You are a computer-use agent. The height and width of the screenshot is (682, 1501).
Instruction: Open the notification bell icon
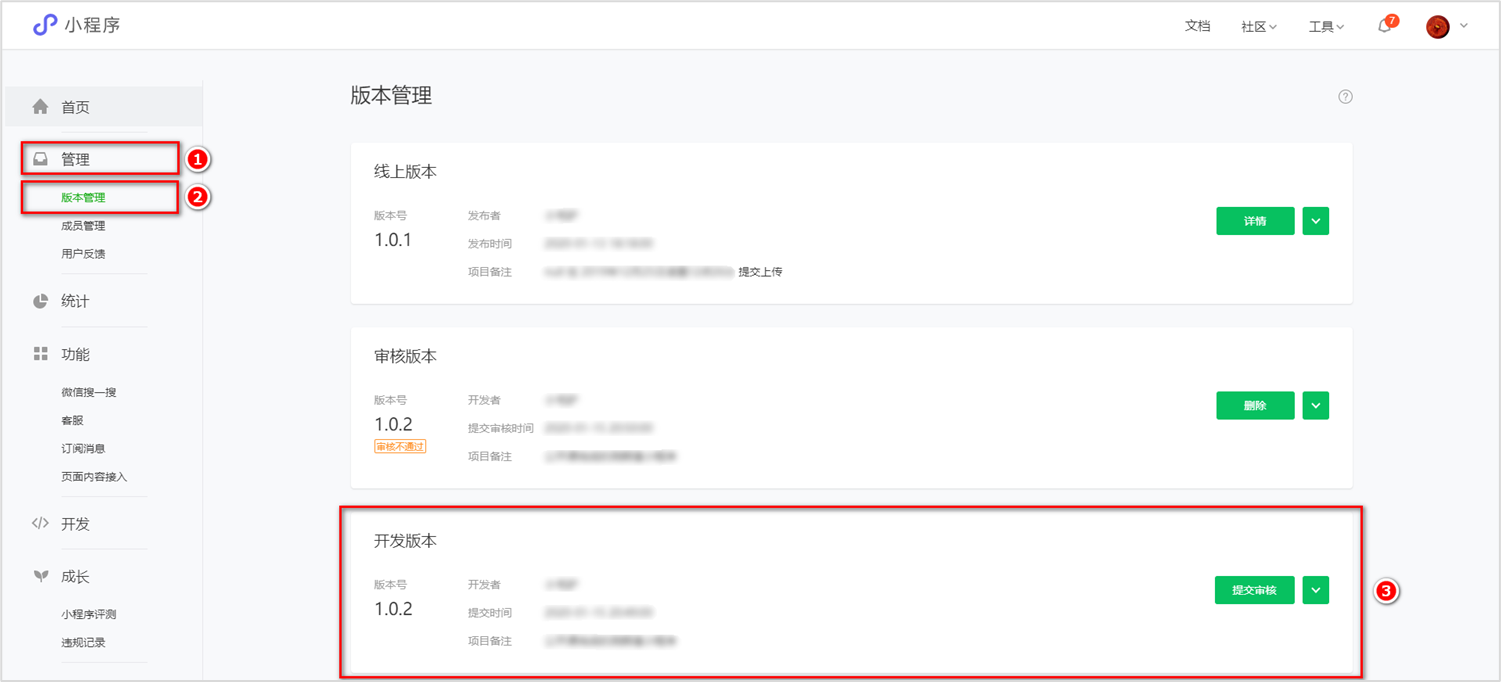click(1384, 26)
